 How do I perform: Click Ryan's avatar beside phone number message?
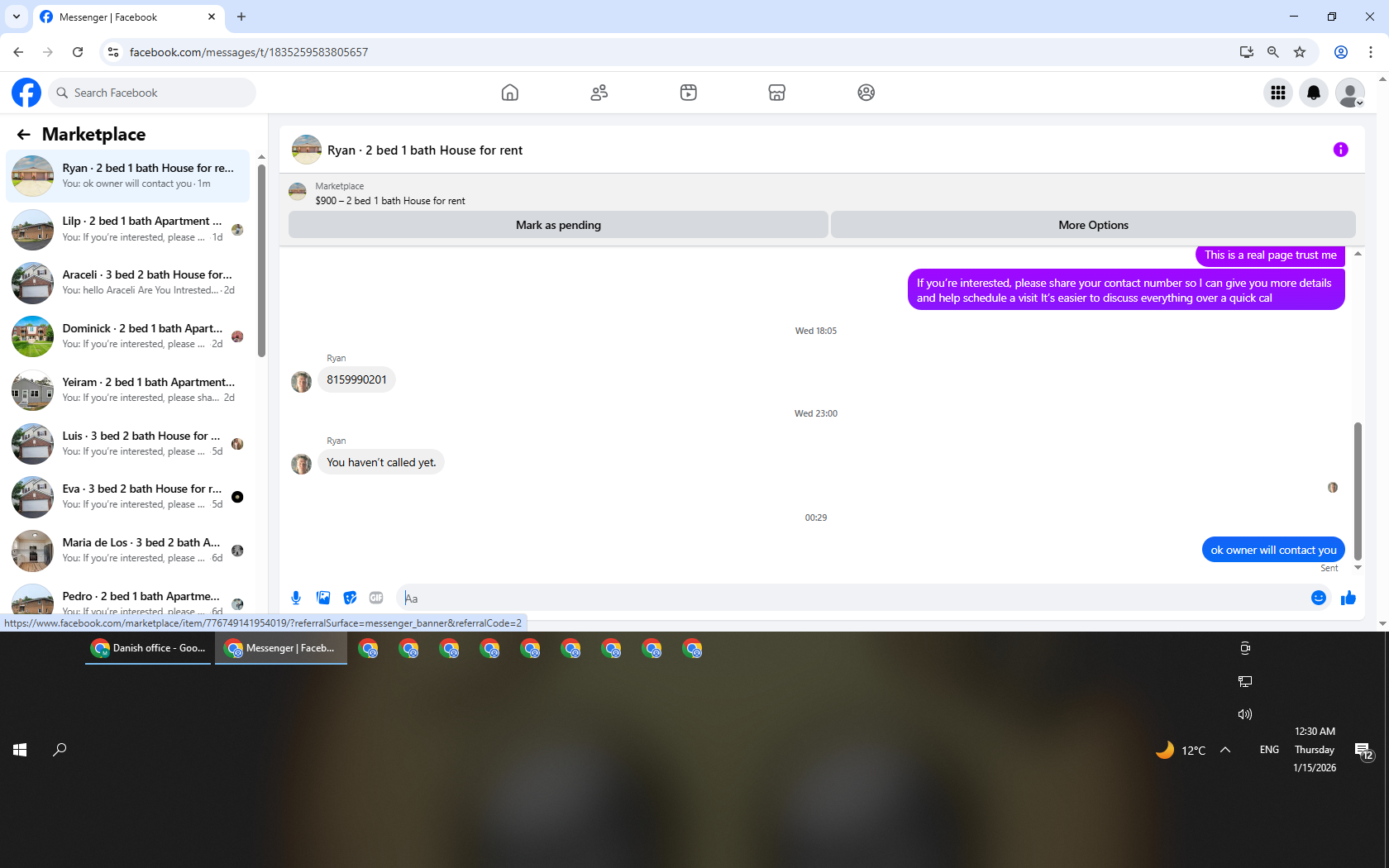[301, 381]
